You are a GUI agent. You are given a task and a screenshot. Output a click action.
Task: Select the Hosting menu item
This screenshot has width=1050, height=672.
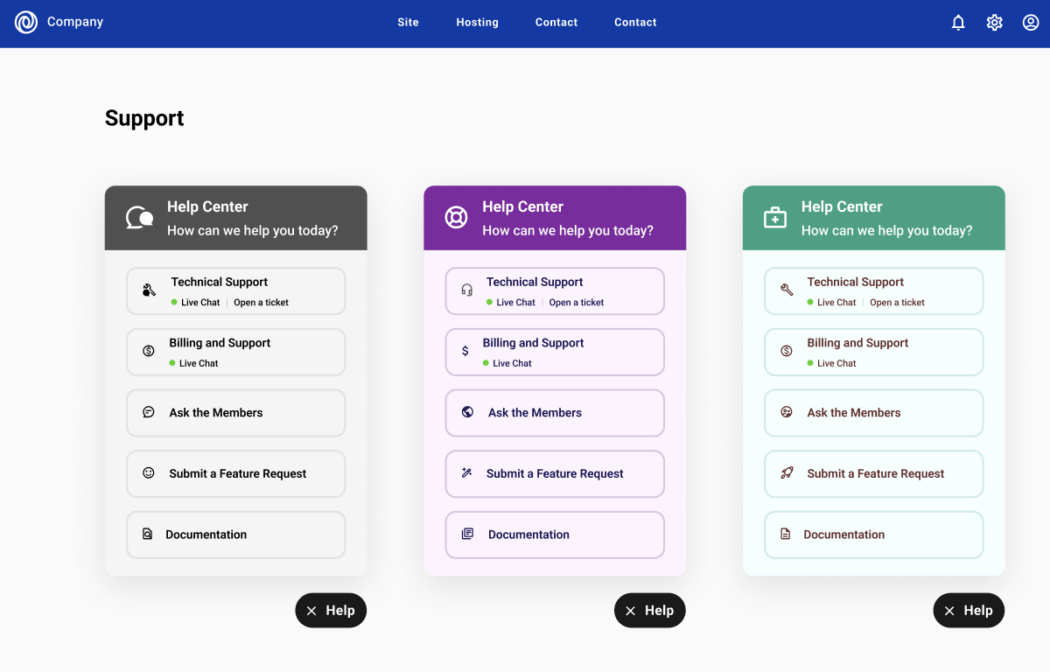click(x=477, y=22)
